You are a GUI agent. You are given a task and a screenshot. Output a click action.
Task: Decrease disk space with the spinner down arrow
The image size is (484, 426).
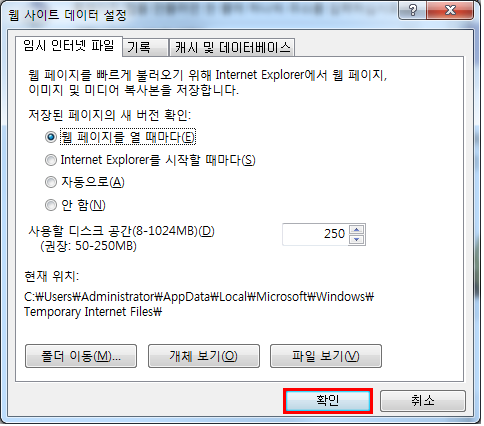357,240
